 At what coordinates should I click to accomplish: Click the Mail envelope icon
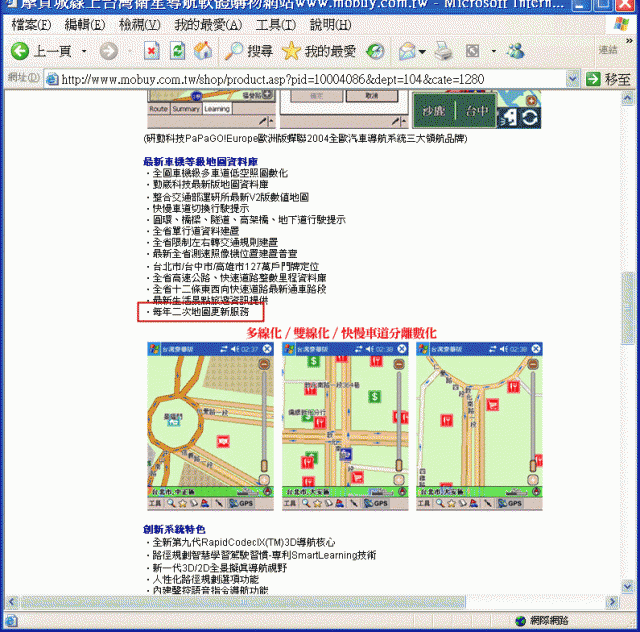point(407,51)
